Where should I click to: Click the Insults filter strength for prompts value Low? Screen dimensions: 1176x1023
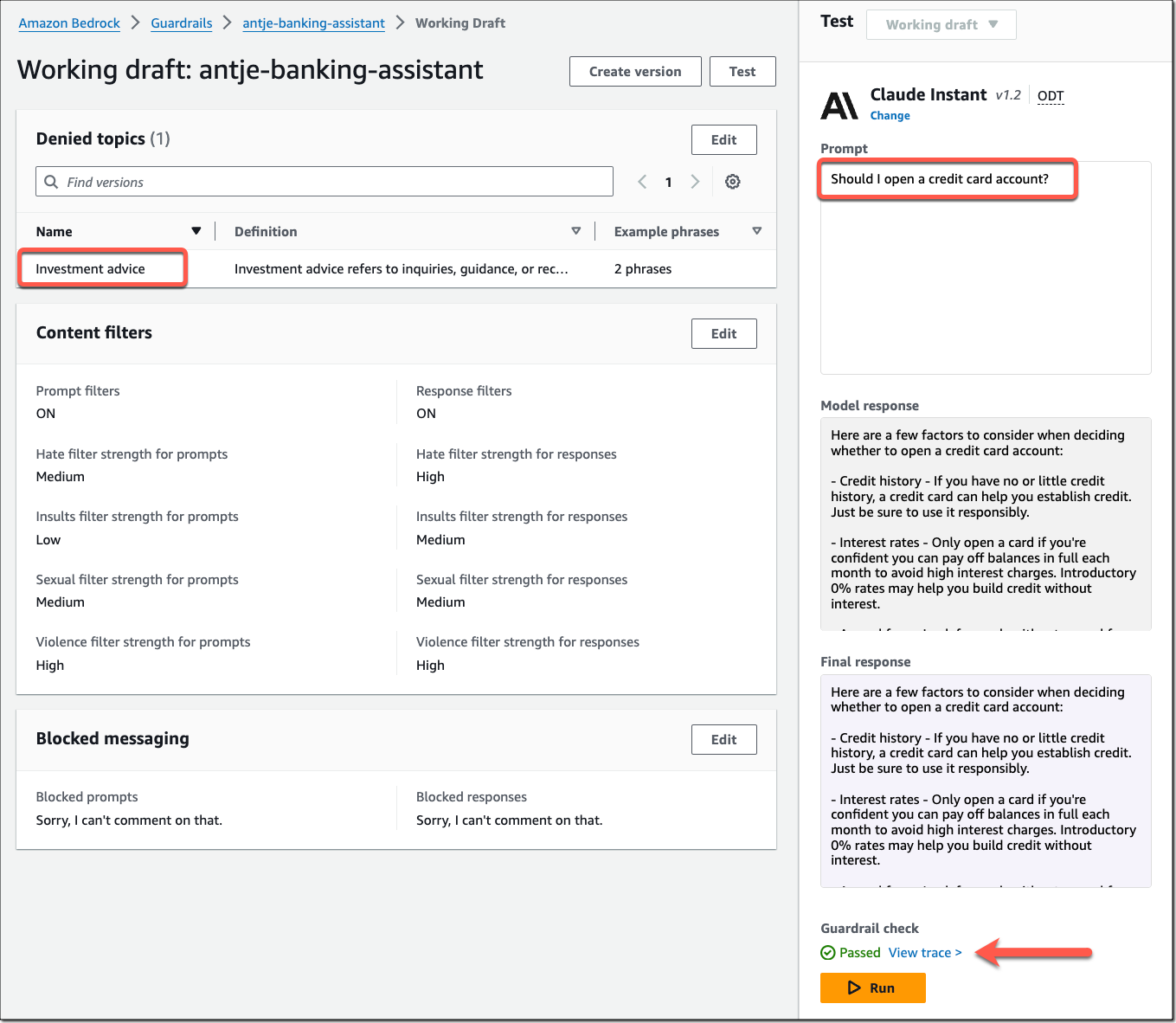[x=48, y=540]
